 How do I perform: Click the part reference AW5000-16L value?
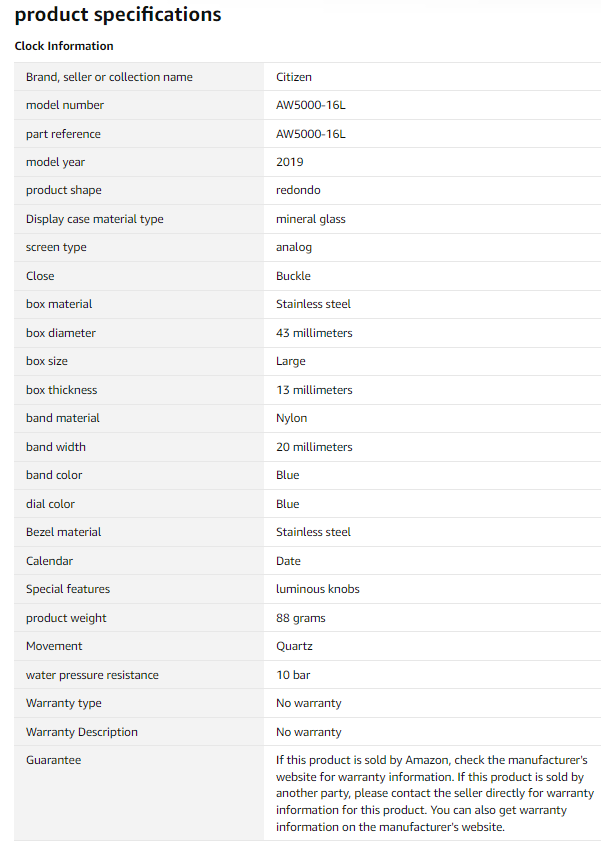tap(311, 134)
